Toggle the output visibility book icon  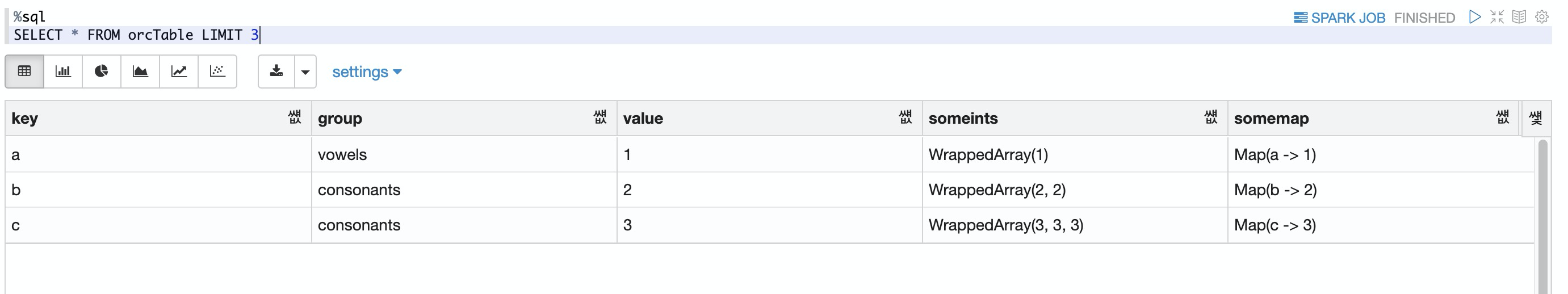tap(1519, 17)
